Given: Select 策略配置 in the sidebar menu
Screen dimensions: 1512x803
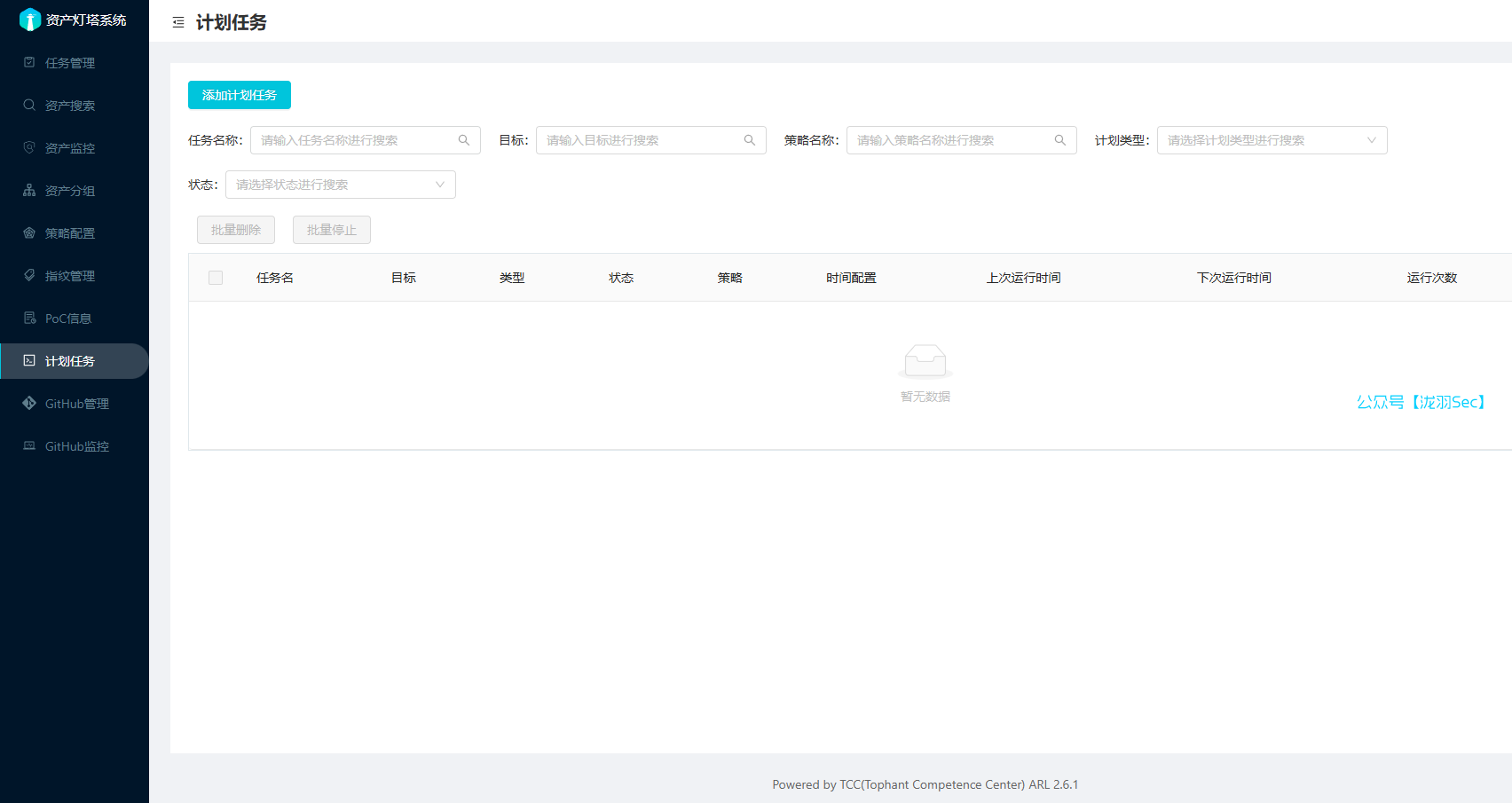Looking at the screenshot, I should pyautogui.click(x=69, y=233).
